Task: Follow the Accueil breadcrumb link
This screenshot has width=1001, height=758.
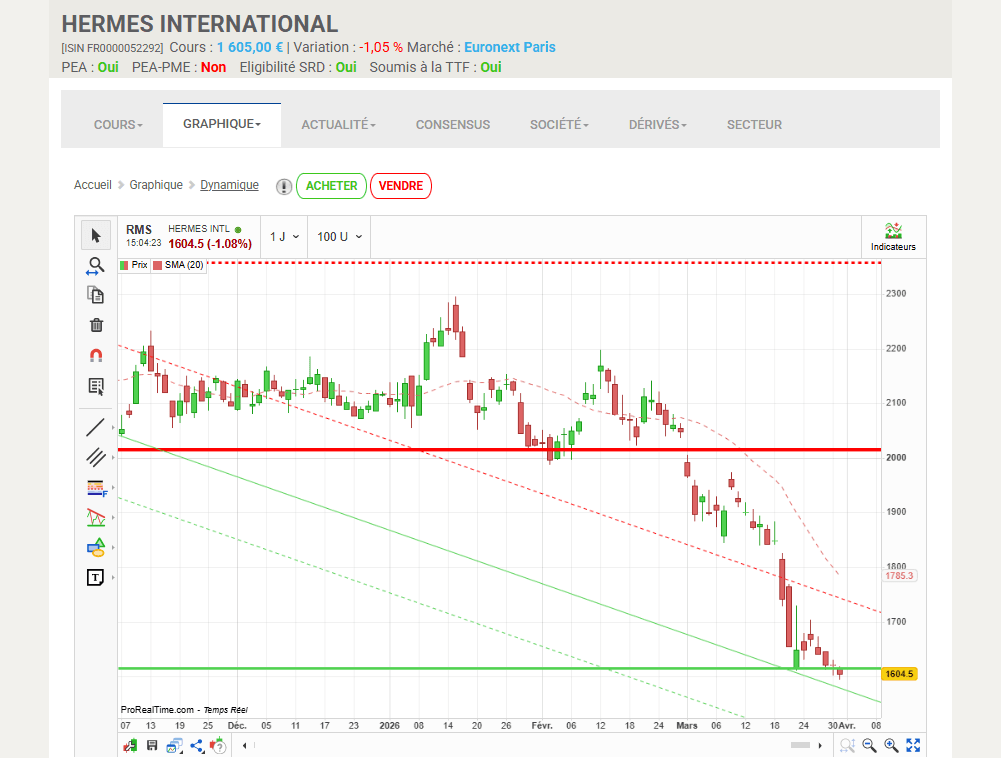Action: (x=93, y=185)
